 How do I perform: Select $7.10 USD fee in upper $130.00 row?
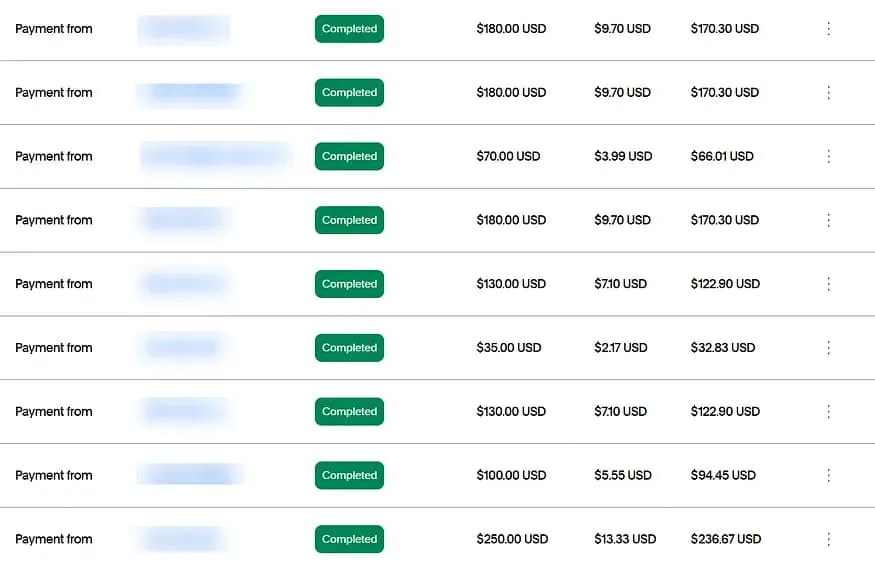(x=621, y=284)
